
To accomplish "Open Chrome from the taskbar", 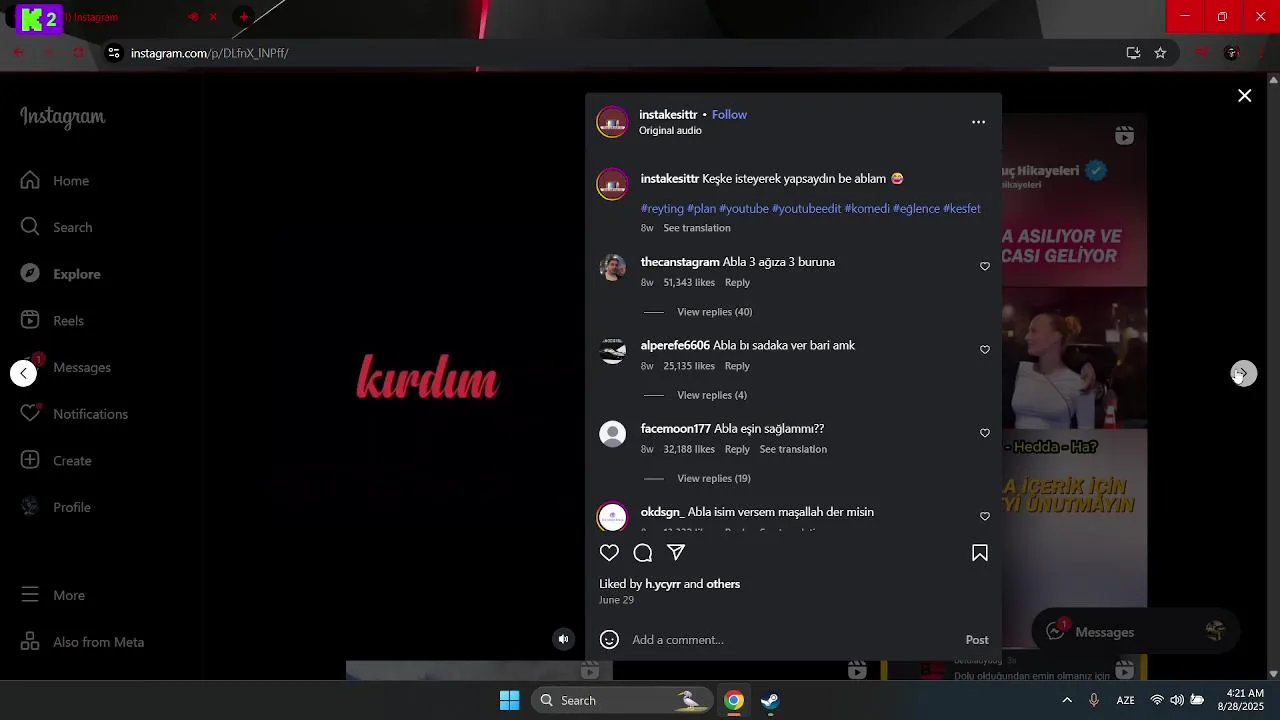I will [734, 700].
